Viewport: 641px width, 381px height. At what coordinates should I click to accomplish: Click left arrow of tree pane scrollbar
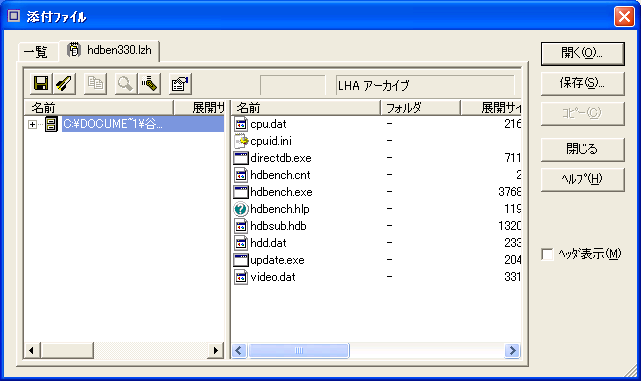32,350
